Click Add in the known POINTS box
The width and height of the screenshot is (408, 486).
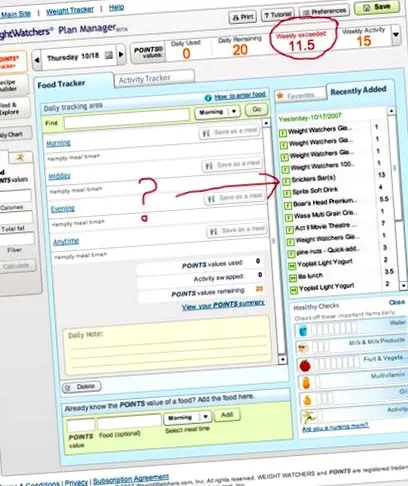pyautogui.click(x=227, y=415)
